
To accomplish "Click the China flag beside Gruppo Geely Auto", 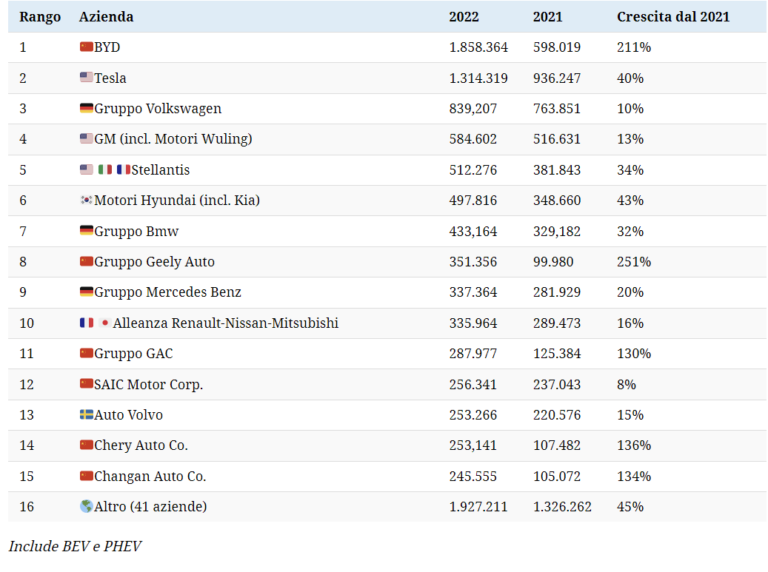I will click(86, 261).
